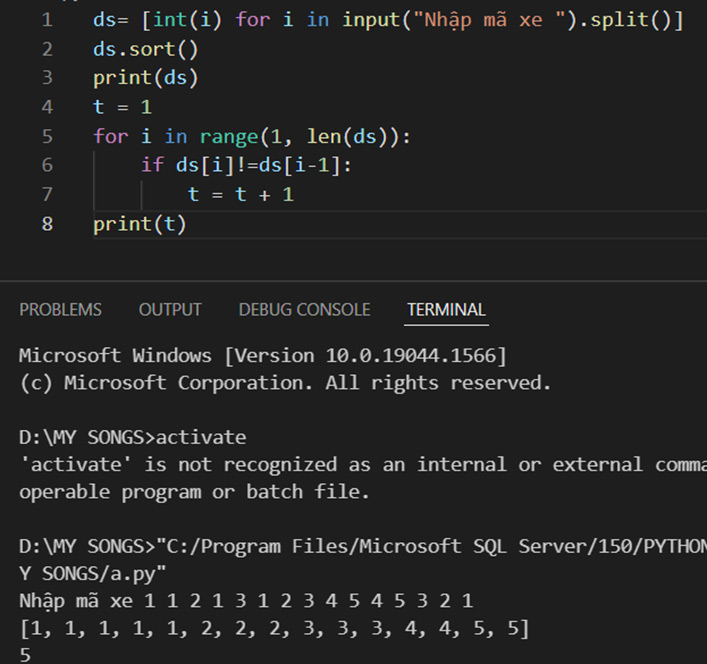Place cursor on "t = t + 1"
The image size is (707, 664).
click(x=240, y=194)
